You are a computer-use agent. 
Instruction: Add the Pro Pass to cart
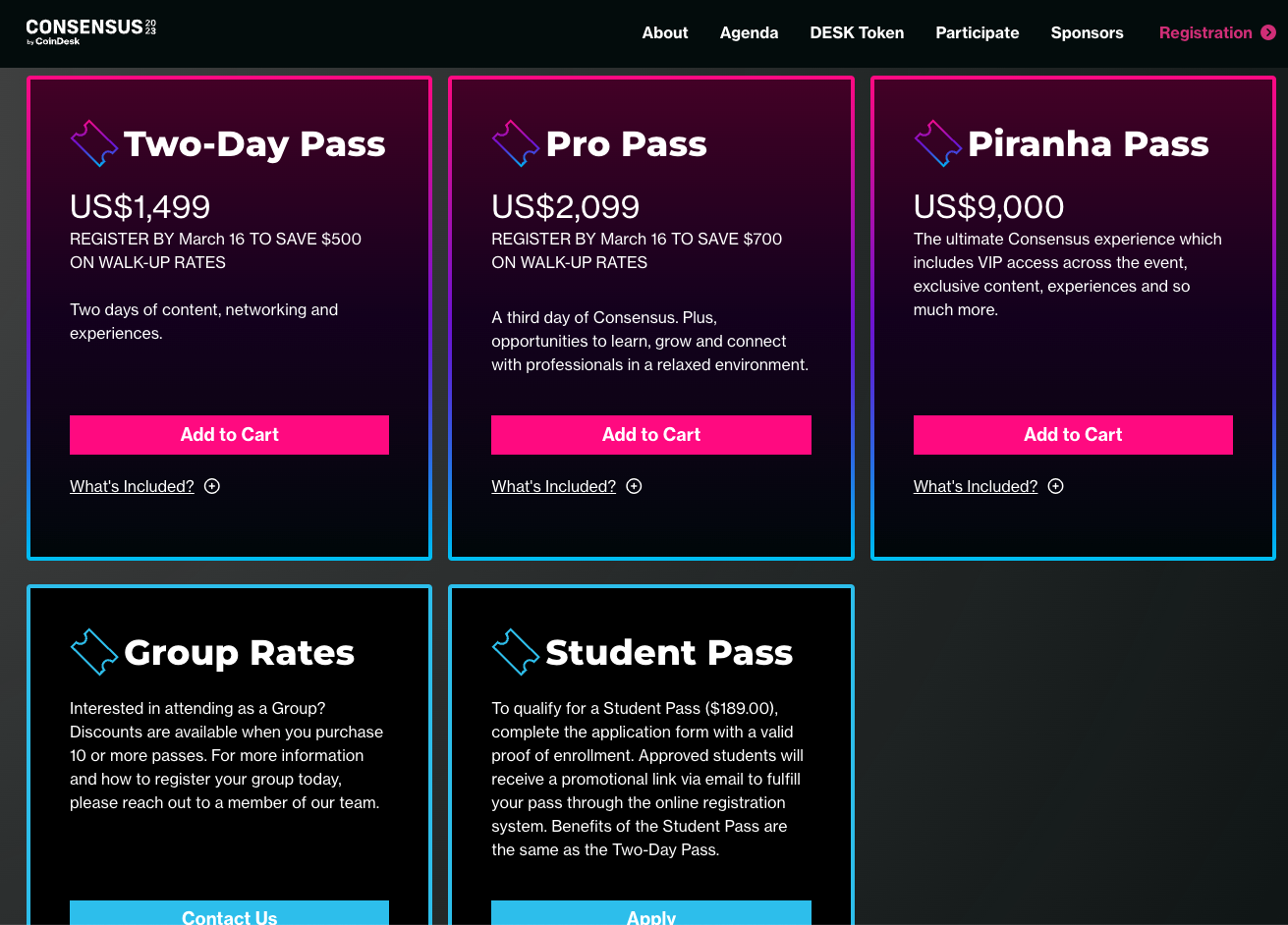point(650,435)
